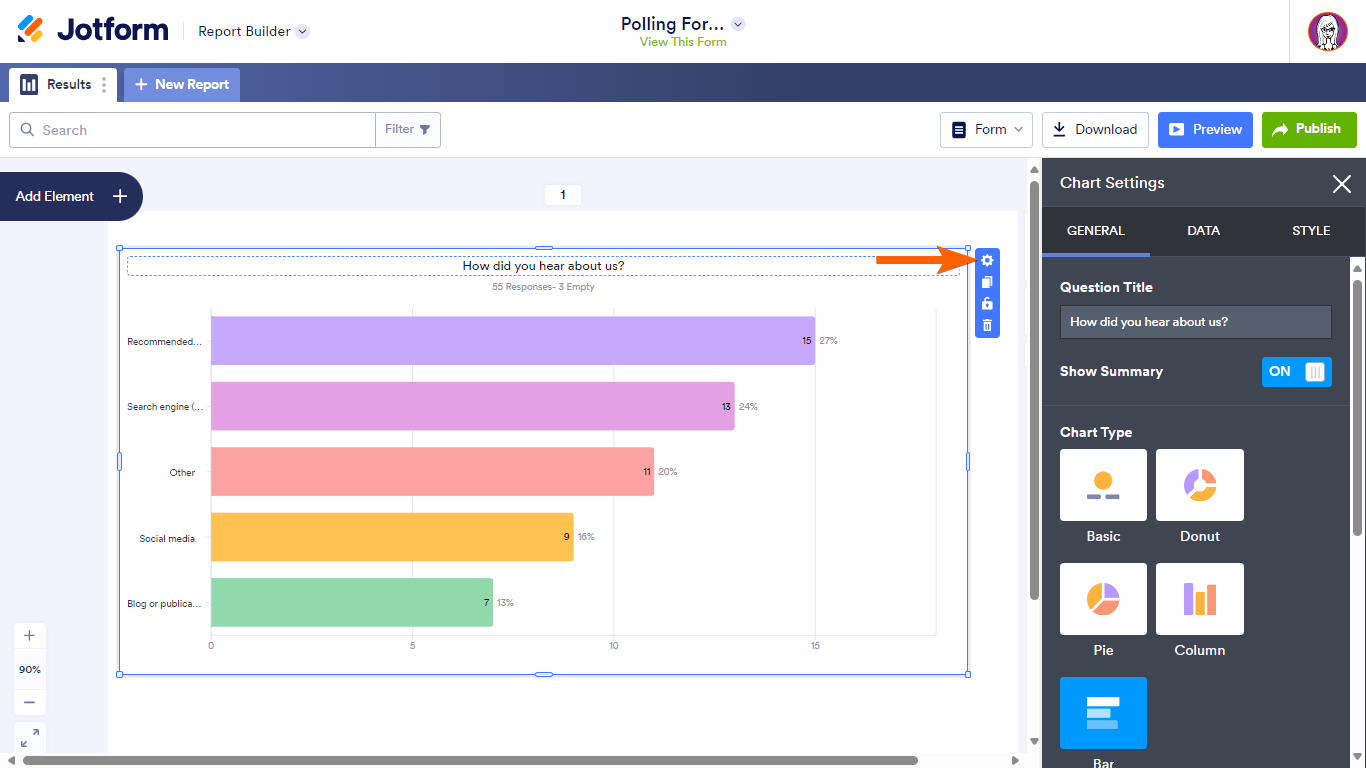Switch to the STYLE settings tab
Image resolution: width=1366 pixels, height=768 pixels.
point(1311,231)
